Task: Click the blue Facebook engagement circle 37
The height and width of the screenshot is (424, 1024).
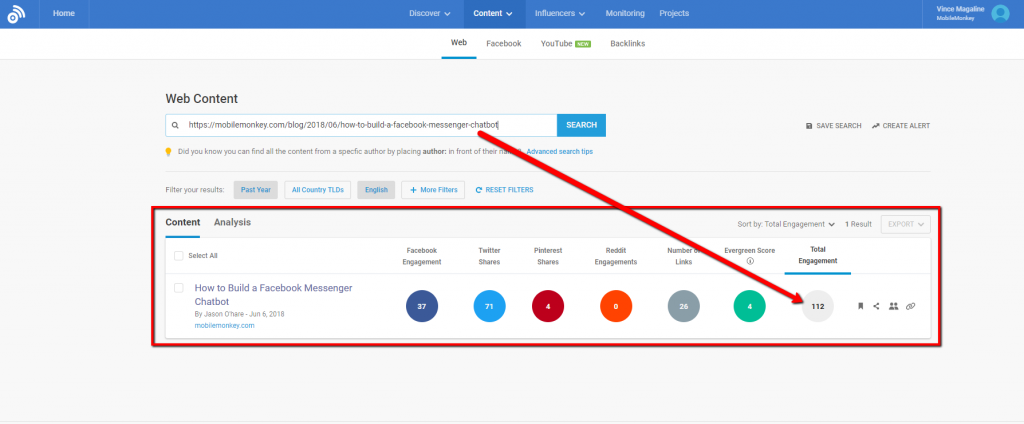Action: [x=422, y=306]
